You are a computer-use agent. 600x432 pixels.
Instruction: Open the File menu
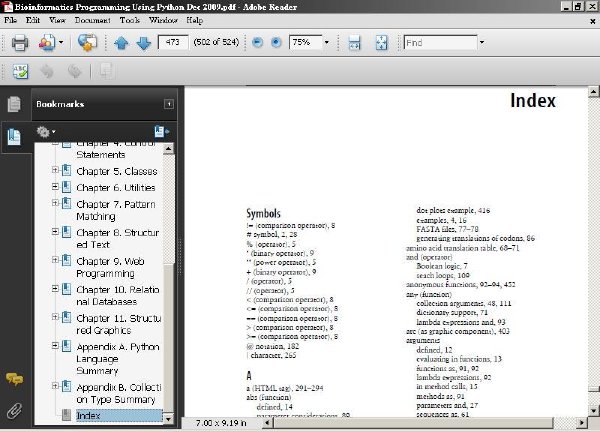[10, 20]
